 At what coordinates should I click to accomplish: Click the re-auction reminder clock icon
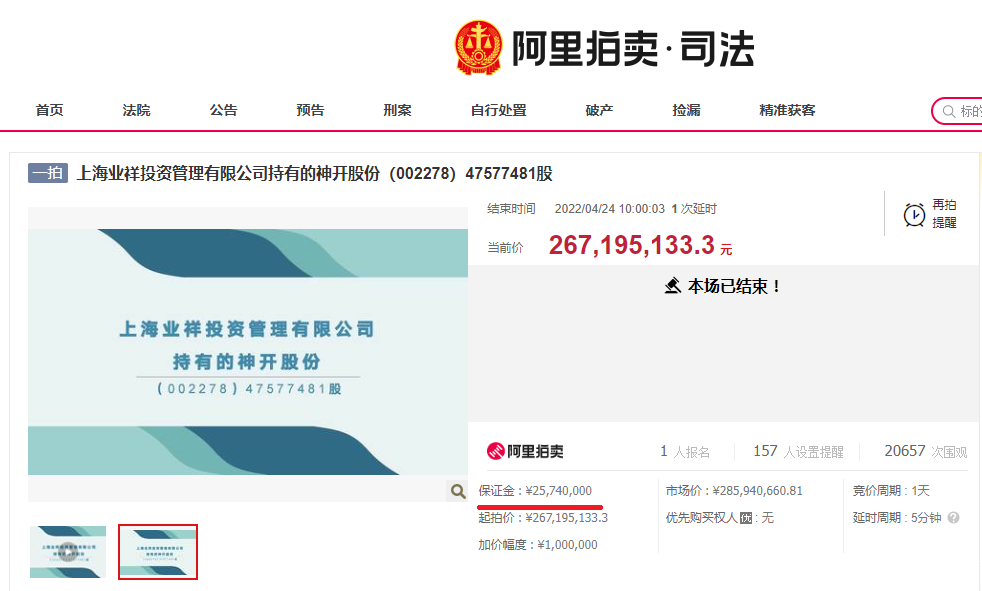(x=914, y=215)
